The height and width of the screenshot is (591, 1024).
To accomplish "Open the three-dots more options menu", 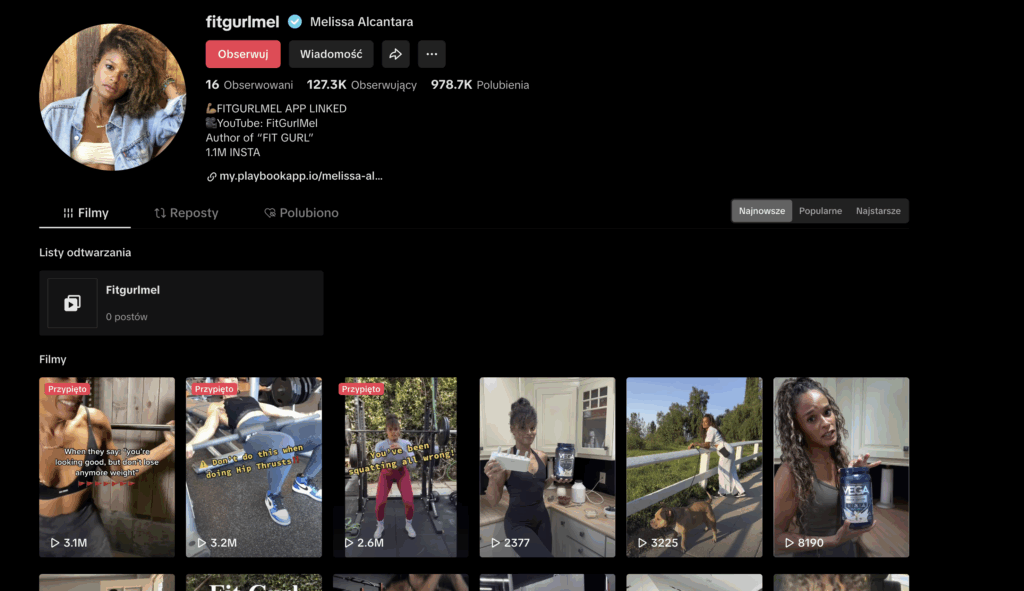I will pos(432,54).
